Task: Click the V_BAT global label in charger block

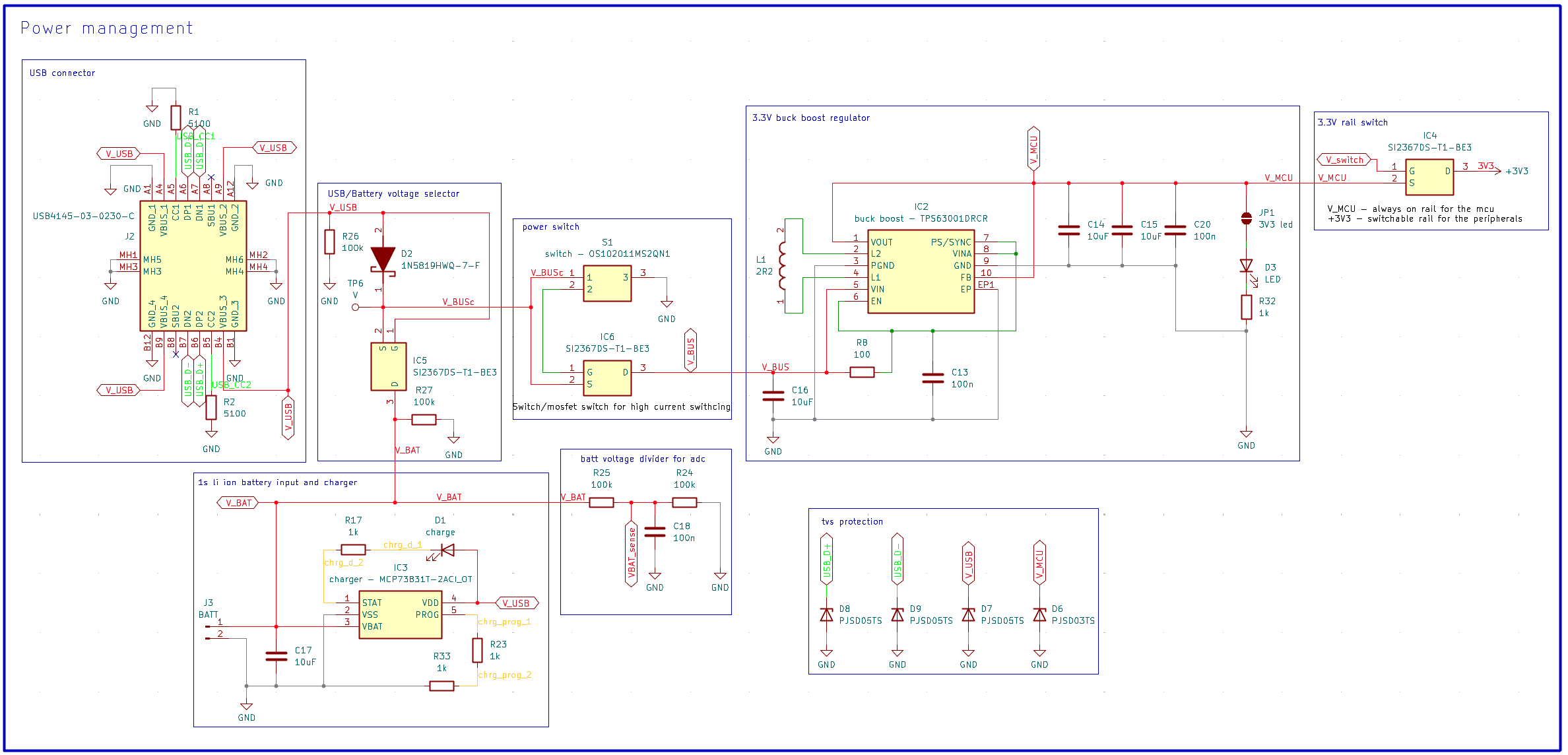Action: point(238,503)
